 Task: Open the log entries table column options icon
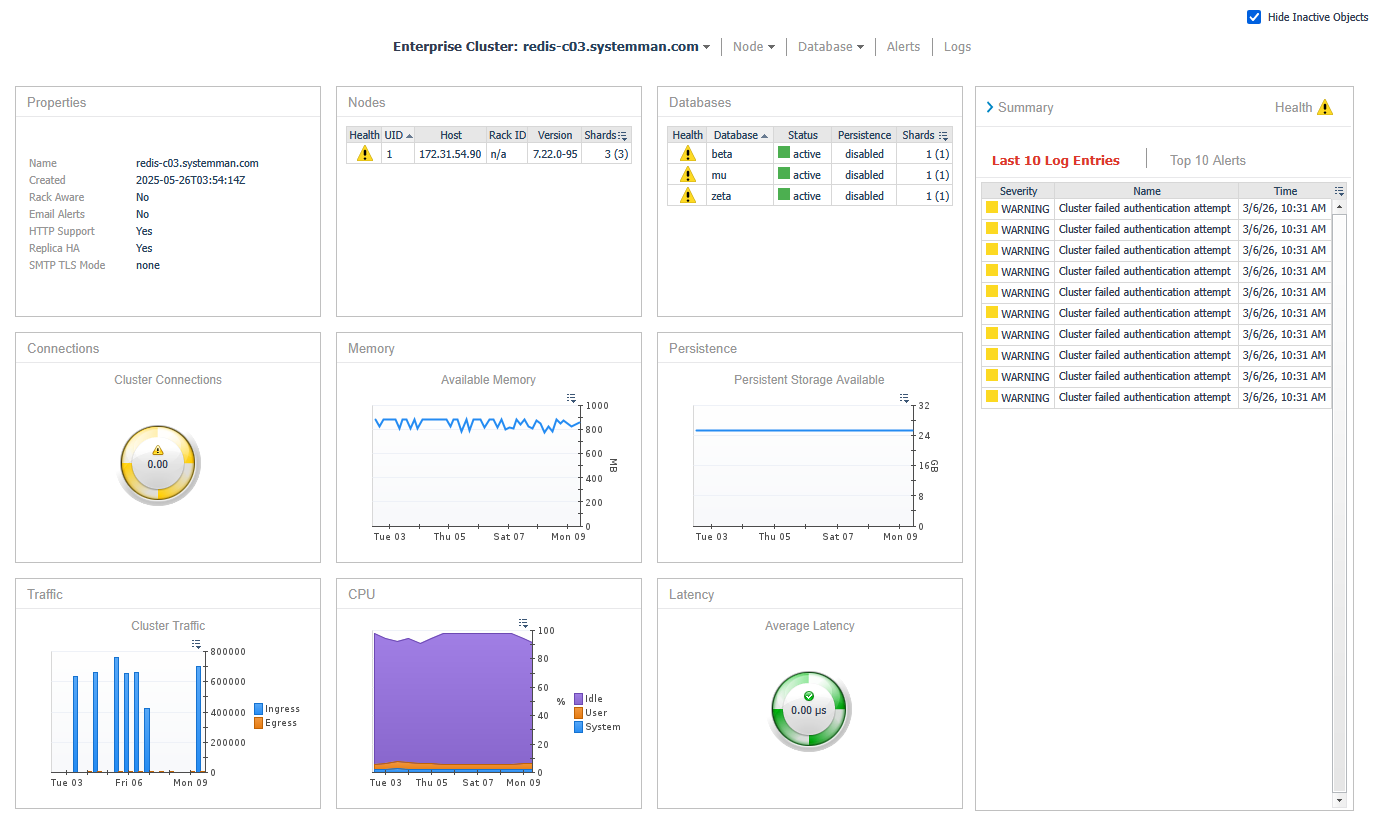pos(1339,191)
